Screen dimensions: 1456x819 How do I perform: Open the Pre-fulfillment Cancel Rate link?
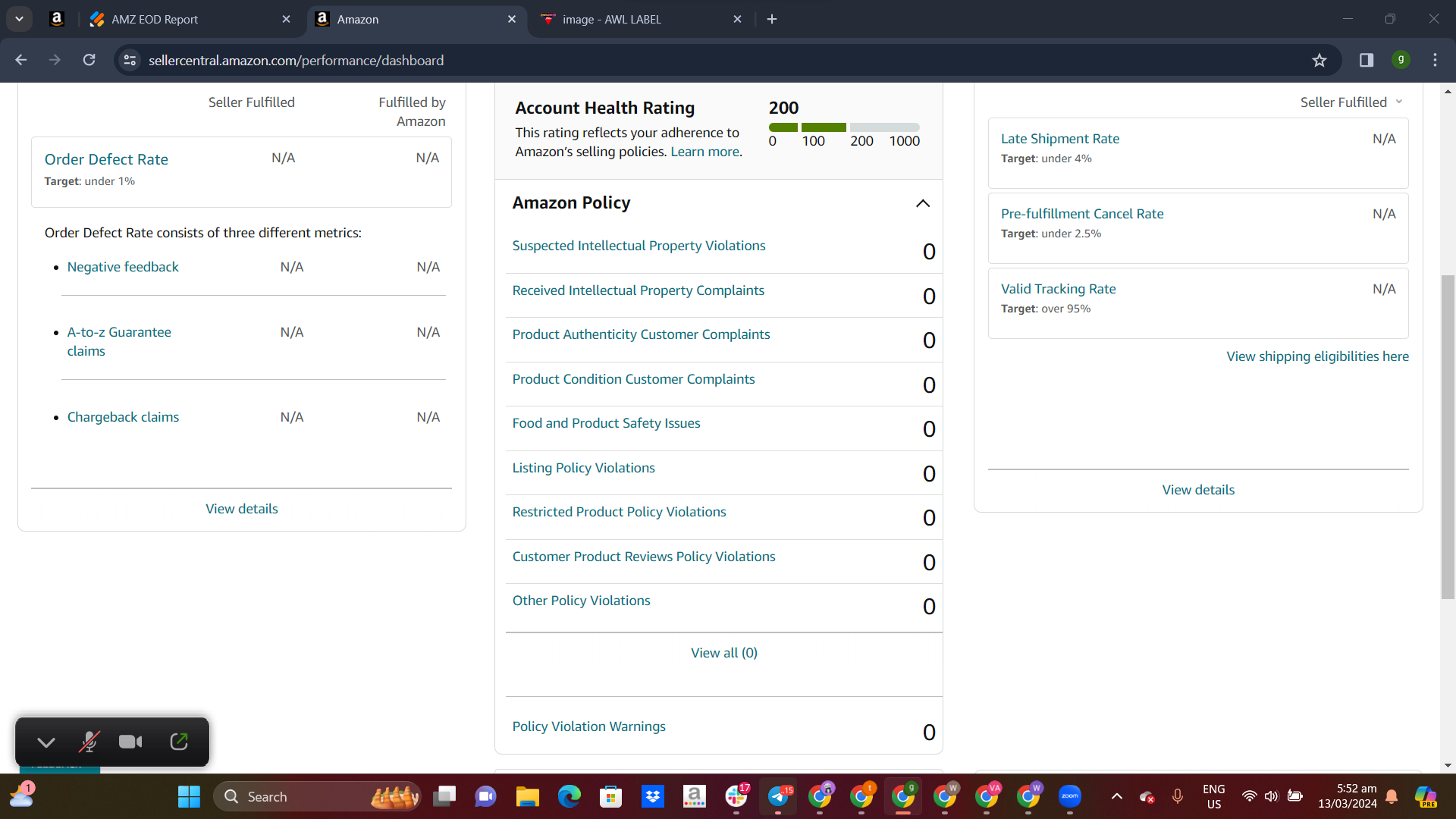(1082, 214)
